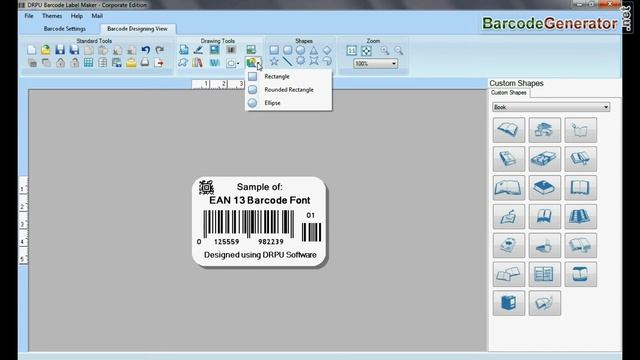
Task: Select the small barcode marked 01 on label
Action: (x=311, y=232)
